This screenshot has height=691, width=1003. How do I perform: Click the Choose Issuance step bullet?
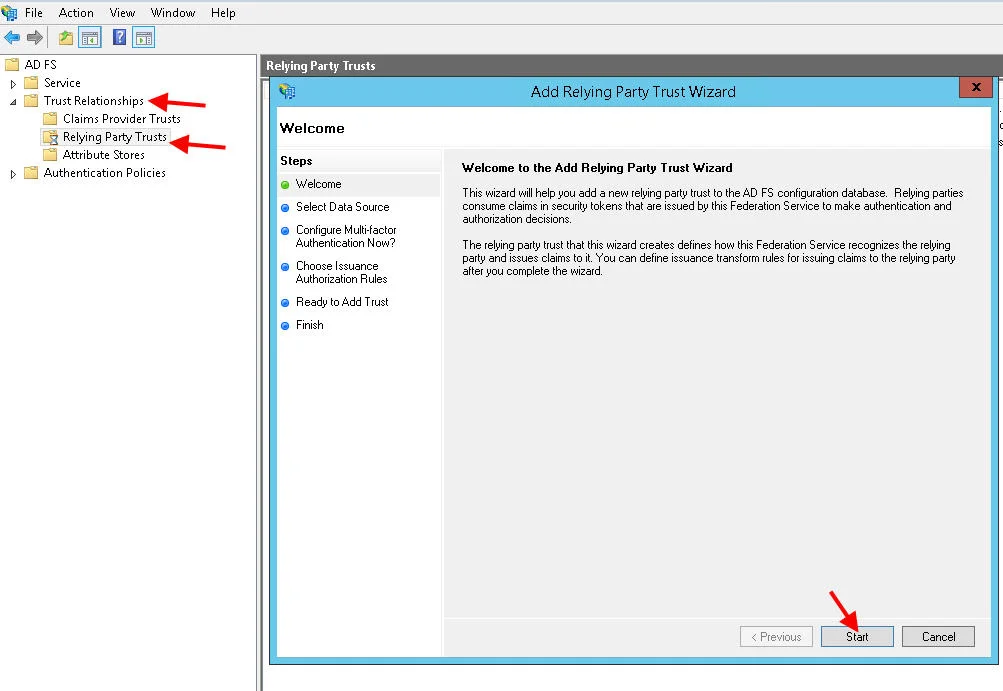[285, 267]
